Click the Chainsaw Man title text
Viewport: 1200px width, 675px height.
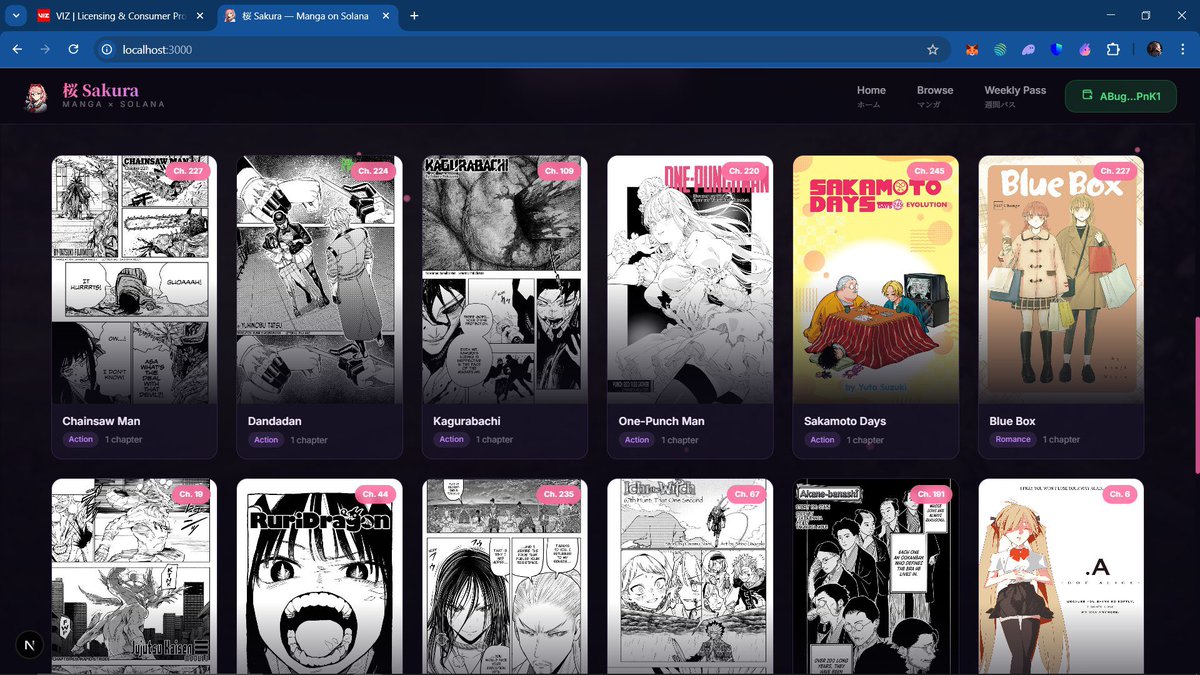pyautogui.click(x=101, y=421)
